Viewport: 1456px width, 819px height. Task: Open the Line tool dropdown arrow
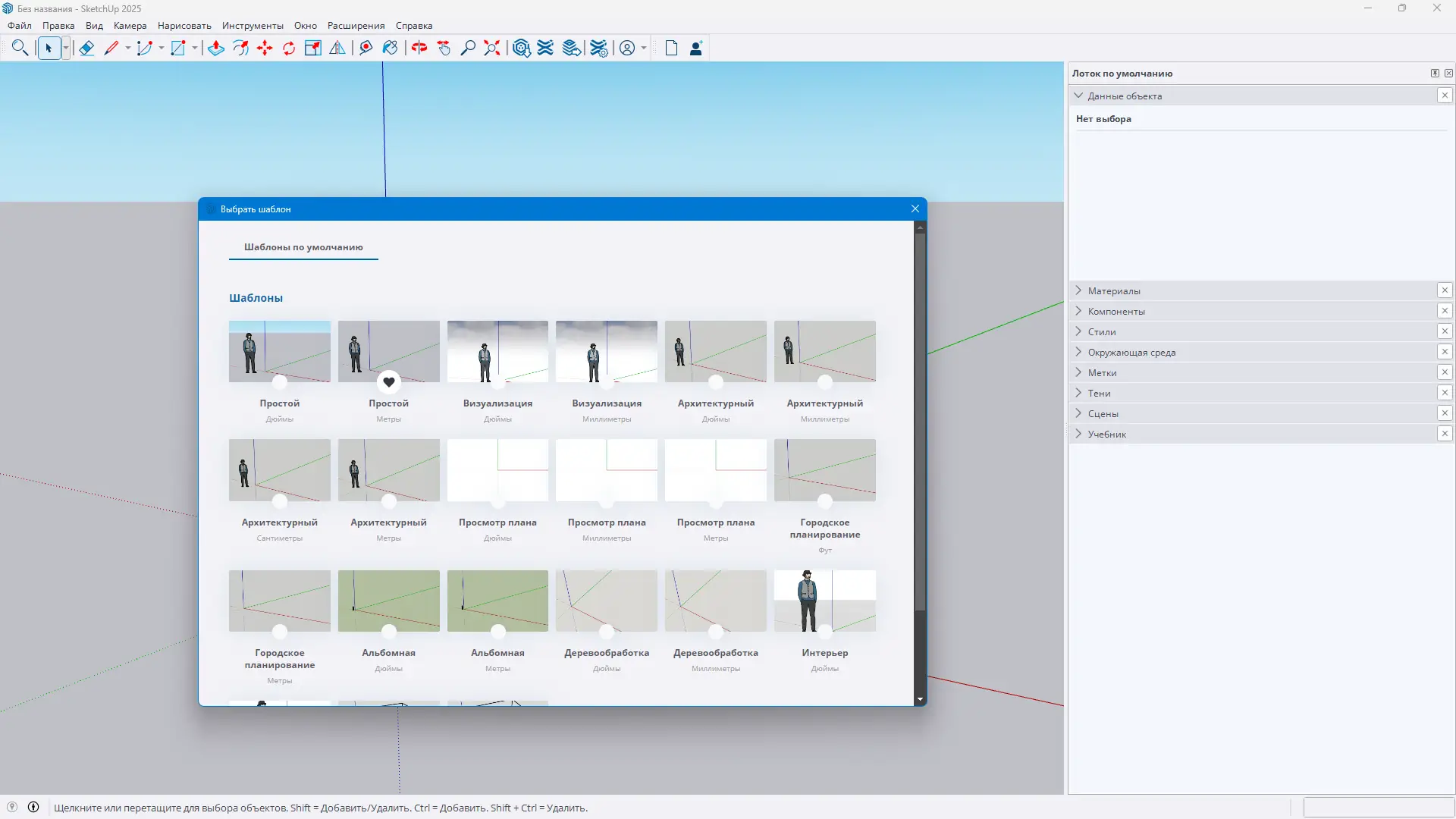pos(128,48)
